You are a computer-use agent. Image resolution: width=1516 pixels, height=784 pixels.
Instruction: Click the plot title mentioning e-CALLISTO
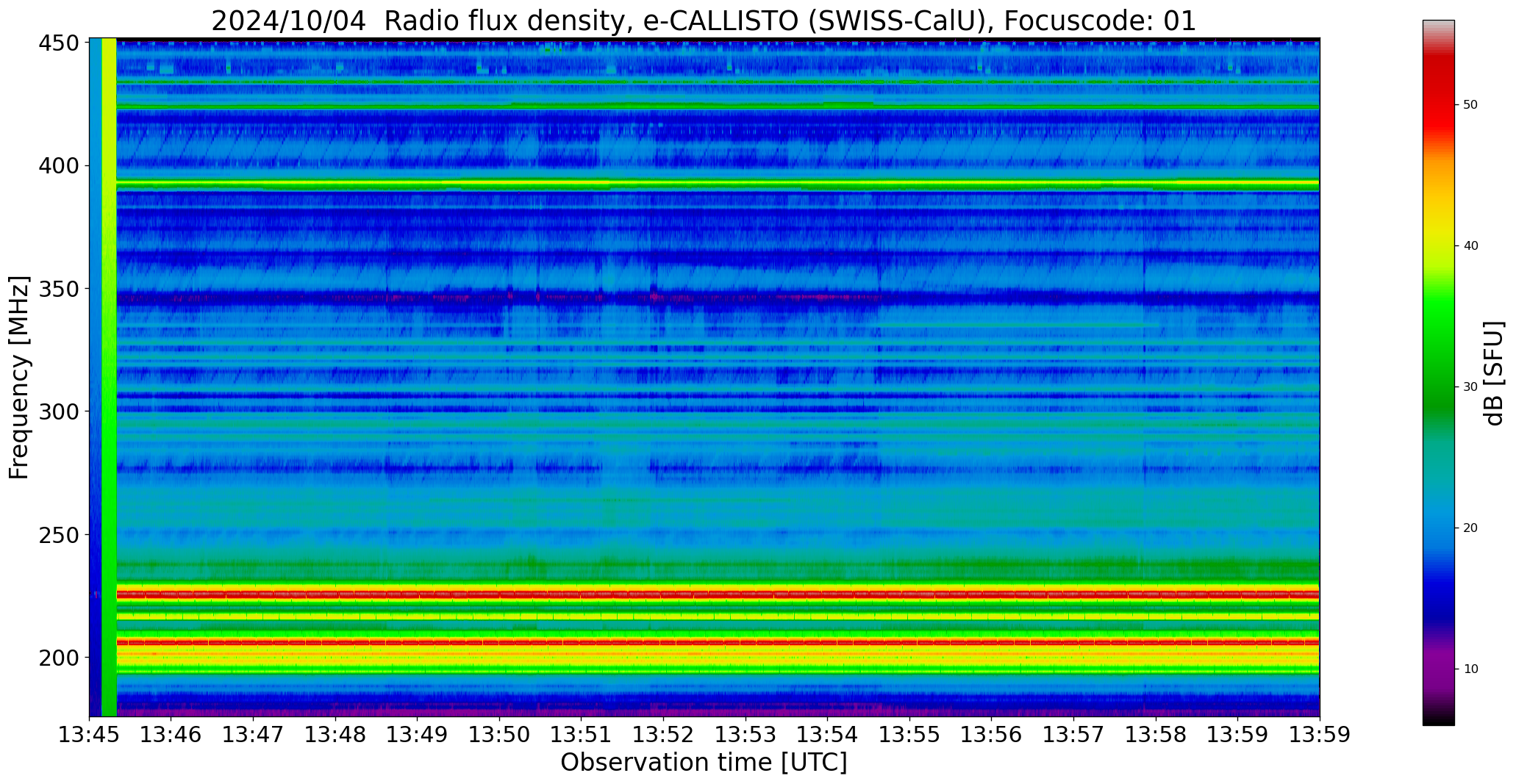point(704,21)
